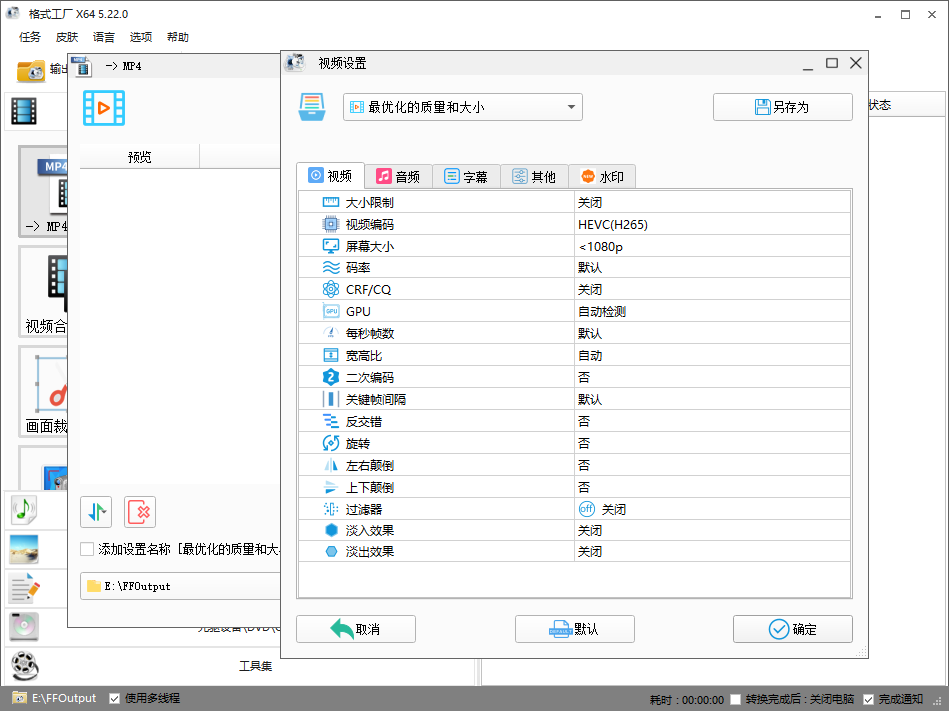Open the 皮肤 menu
Image resolution: width=949 pixels, height=711 pixels.
tap(67, 37)
